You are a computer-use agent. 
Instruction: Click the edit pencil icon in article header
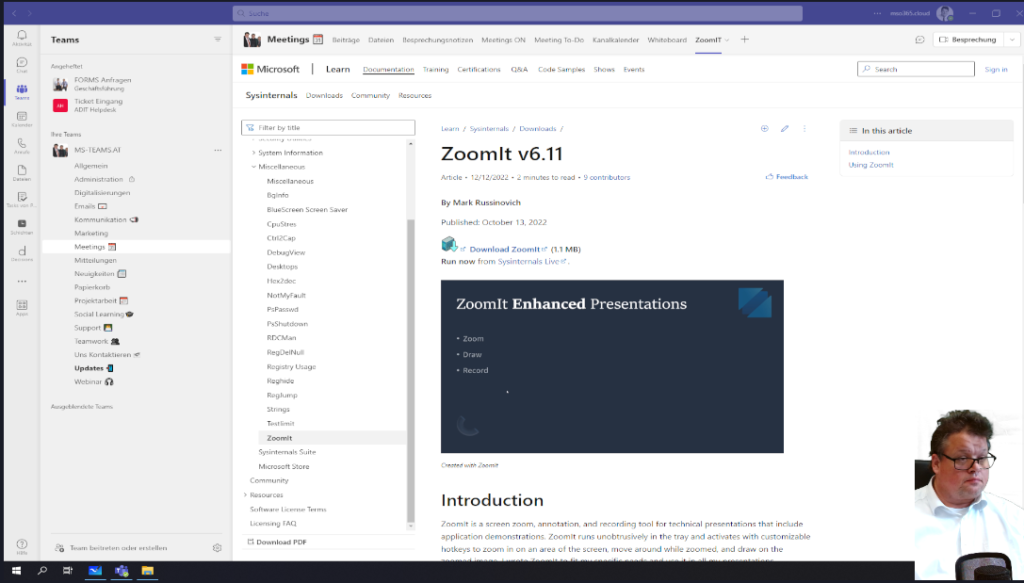pos(784,129)
